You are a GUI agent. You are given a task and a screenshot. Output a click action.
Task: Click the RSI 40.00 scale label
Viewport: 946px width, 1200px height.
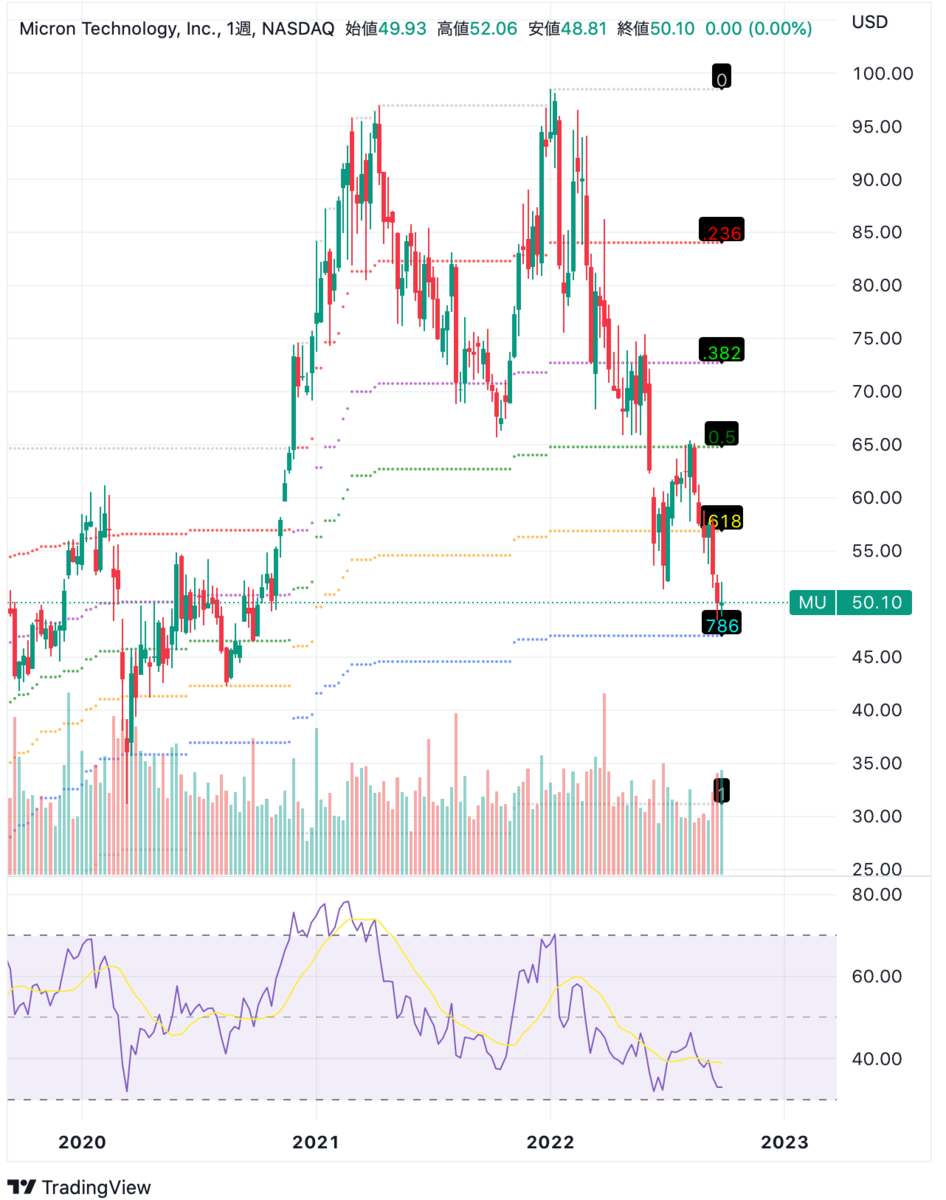(877, 1059)
